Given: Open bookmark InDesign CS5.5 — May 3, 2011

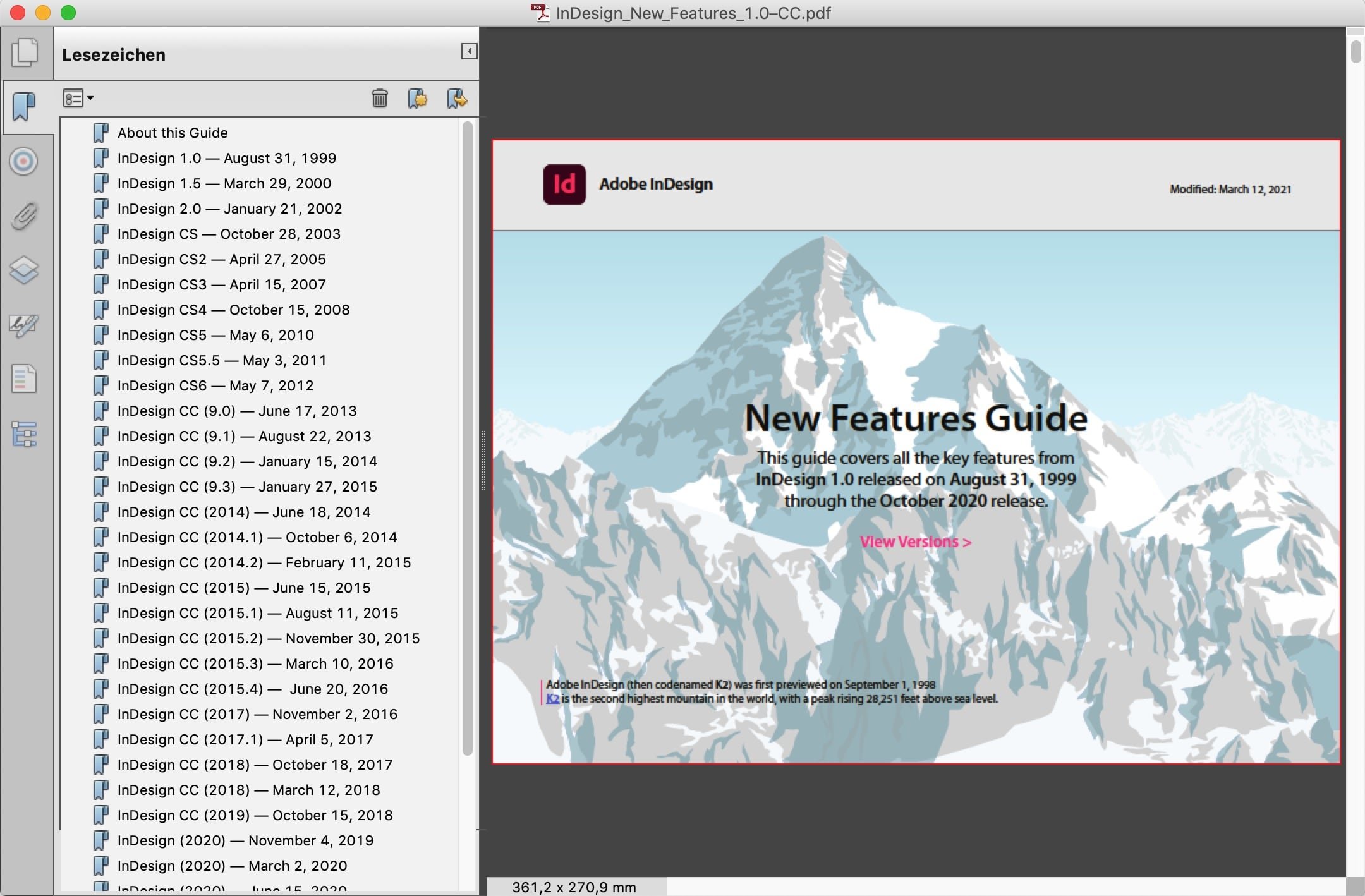Looking at the screenshot, I should pos(222,360).
